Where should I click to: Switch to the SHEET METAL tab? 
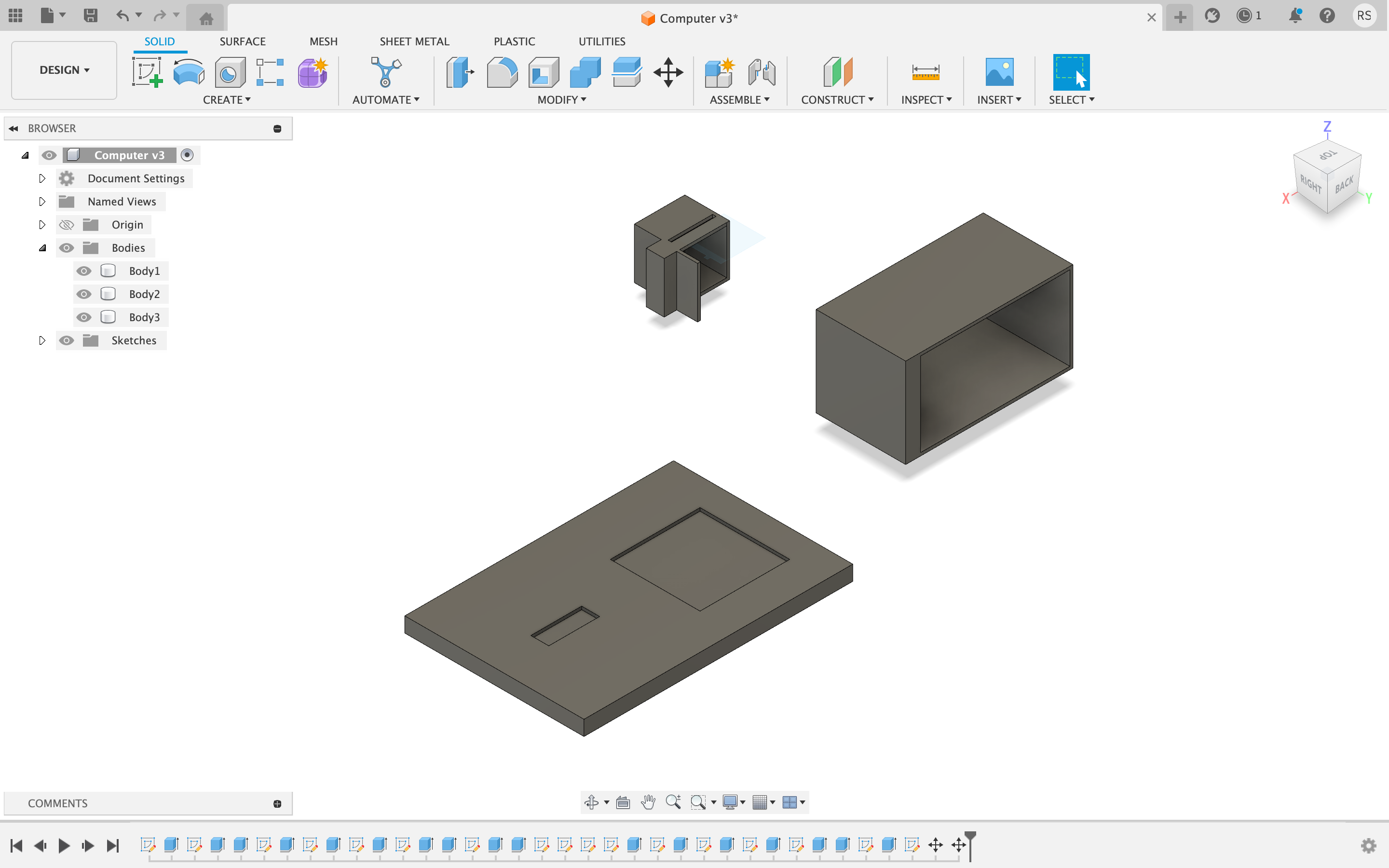(x=414, y=41)
